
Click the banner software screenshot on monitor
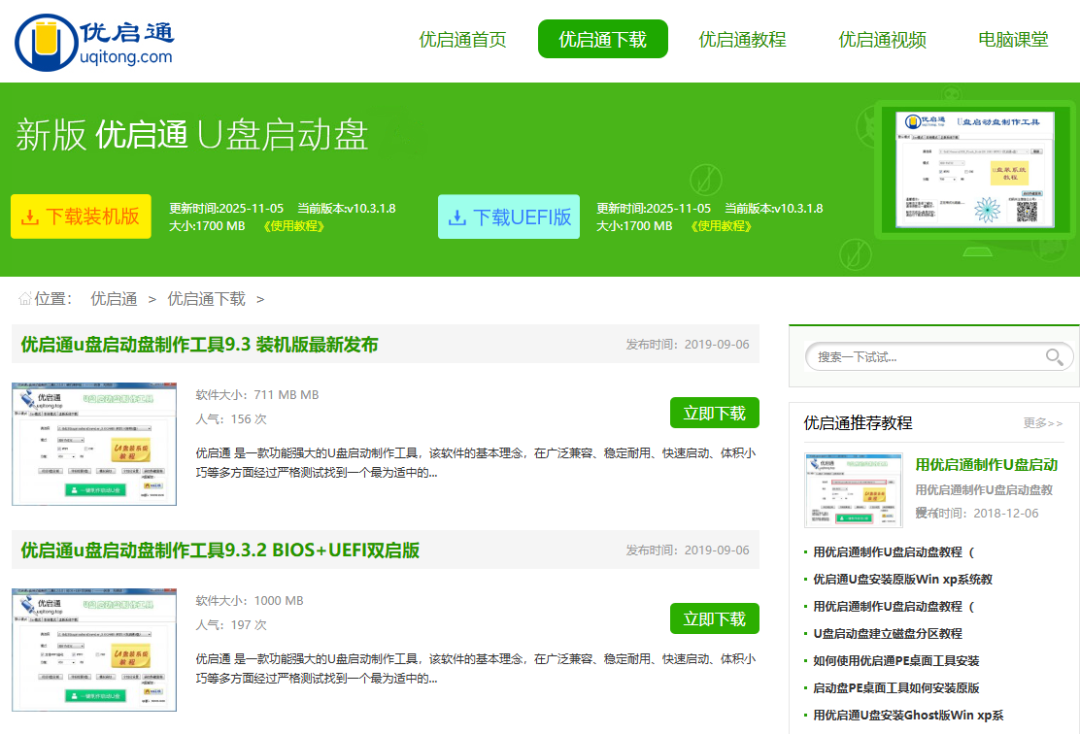(975, 169)
